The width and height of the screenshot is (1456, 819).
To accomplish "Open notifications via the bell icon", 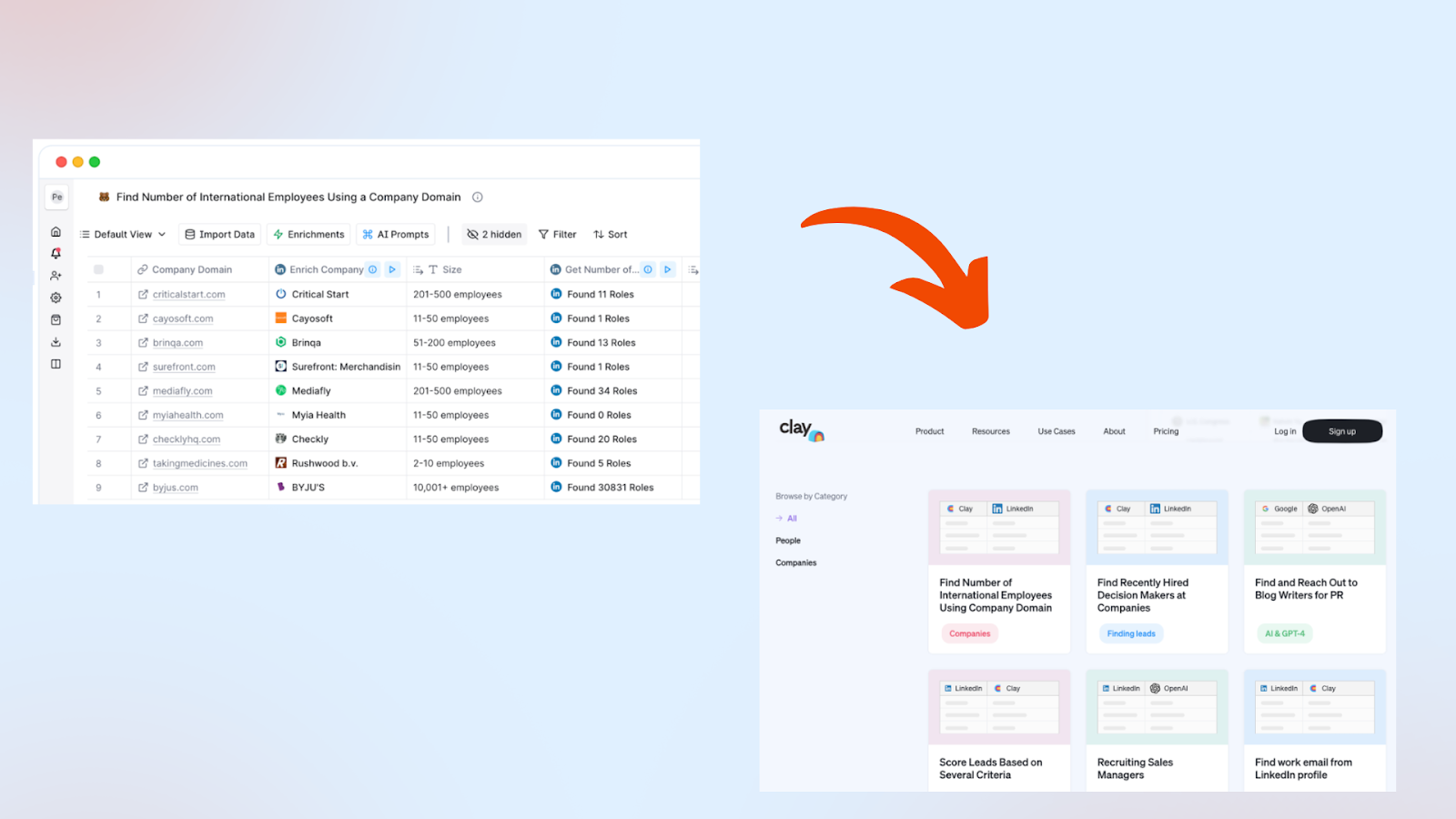I will click(x=56, y=254).
